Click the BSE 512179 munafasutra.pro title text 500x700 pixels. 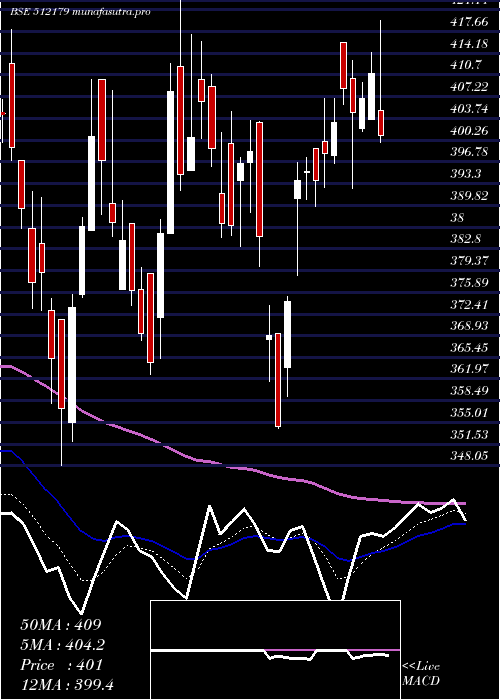click(x=79, y=12)
